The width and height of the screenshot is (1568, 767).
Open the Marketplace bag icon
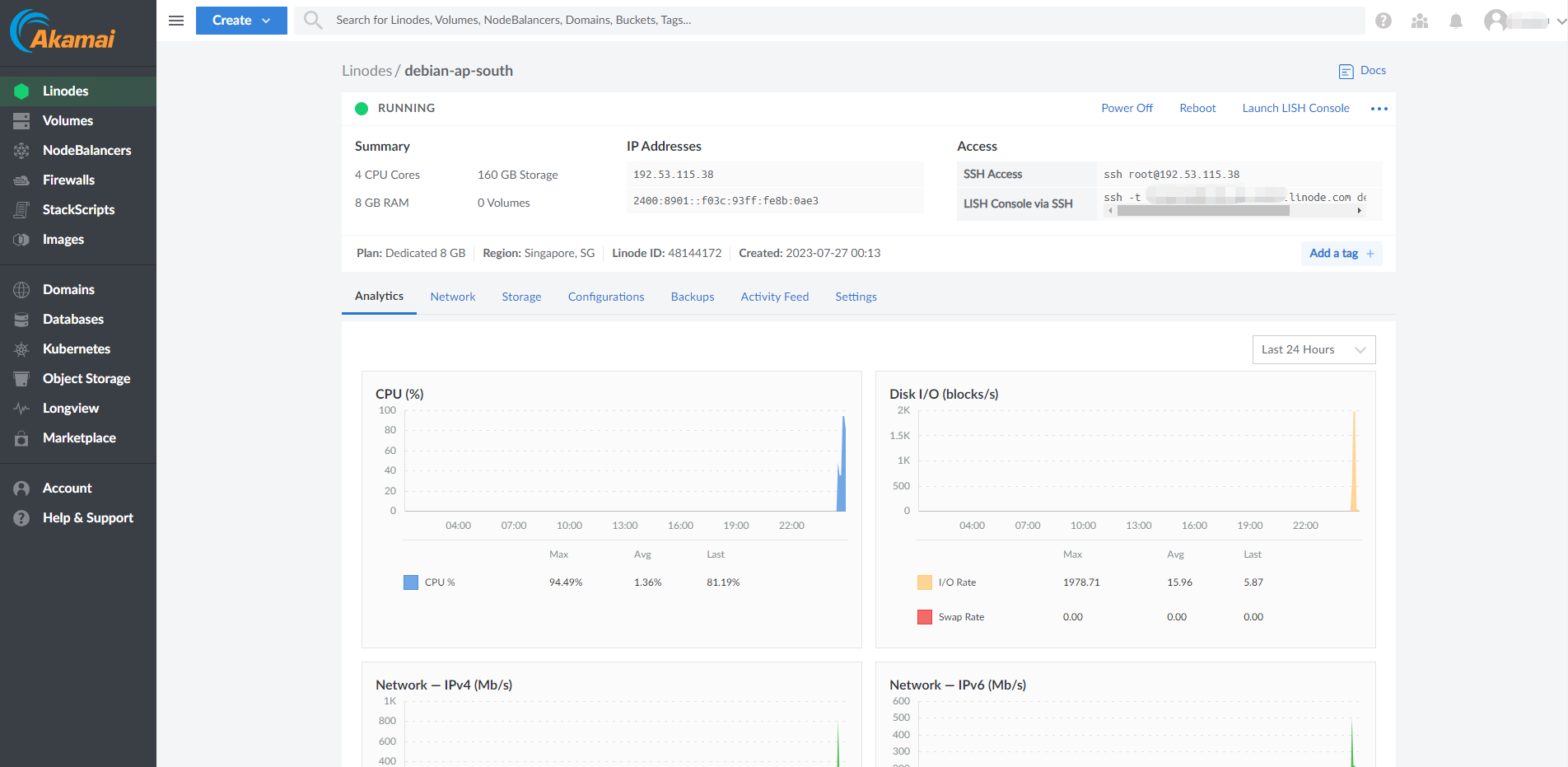[21, 438]
